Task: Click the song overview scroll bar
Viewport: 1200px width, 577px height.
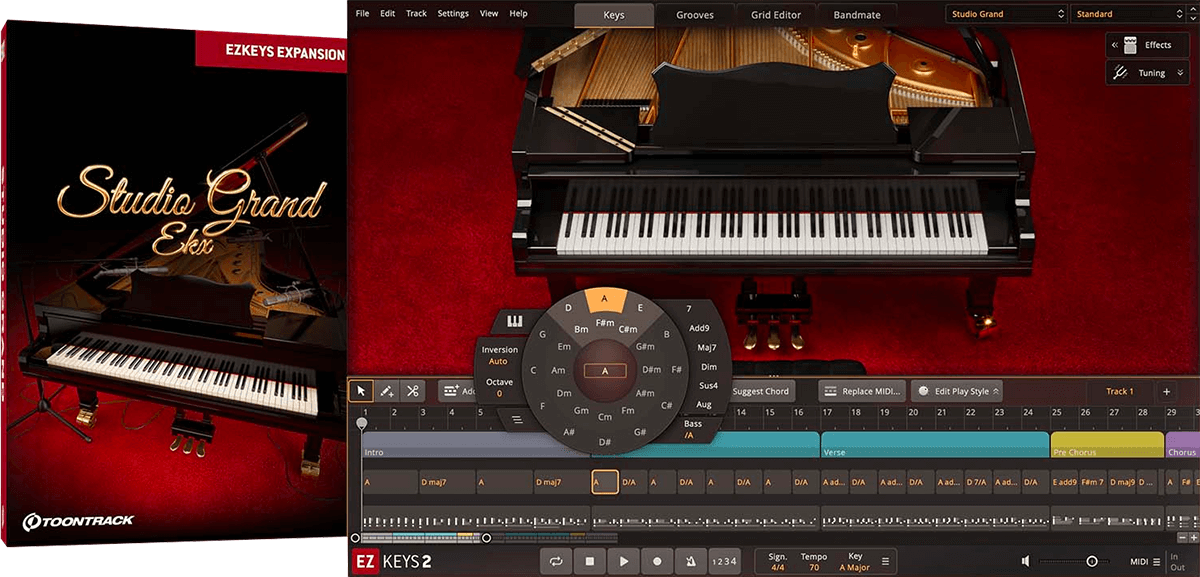Action: coord(420,538)
